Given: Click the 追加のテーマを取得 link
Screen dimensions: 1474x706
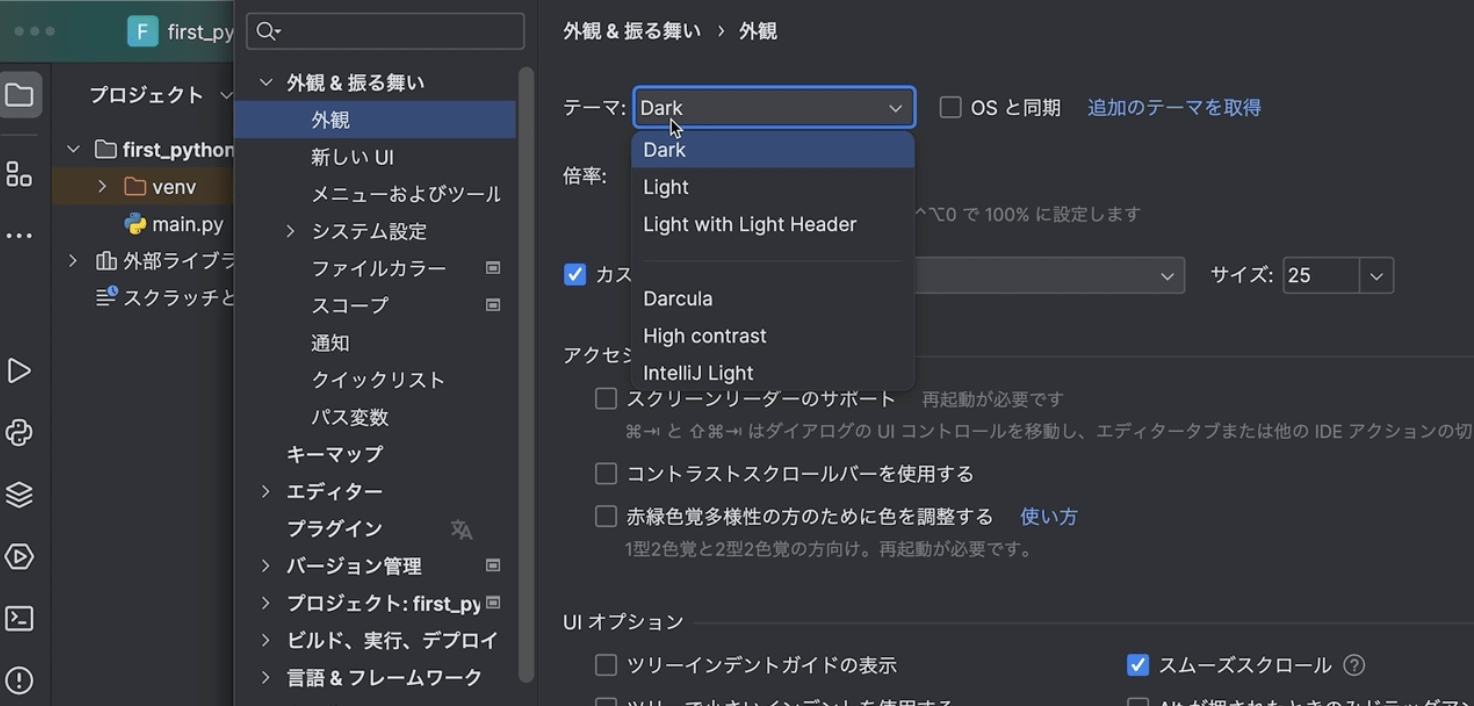Looking at the screenshot, I should (x=1174, y=107).
